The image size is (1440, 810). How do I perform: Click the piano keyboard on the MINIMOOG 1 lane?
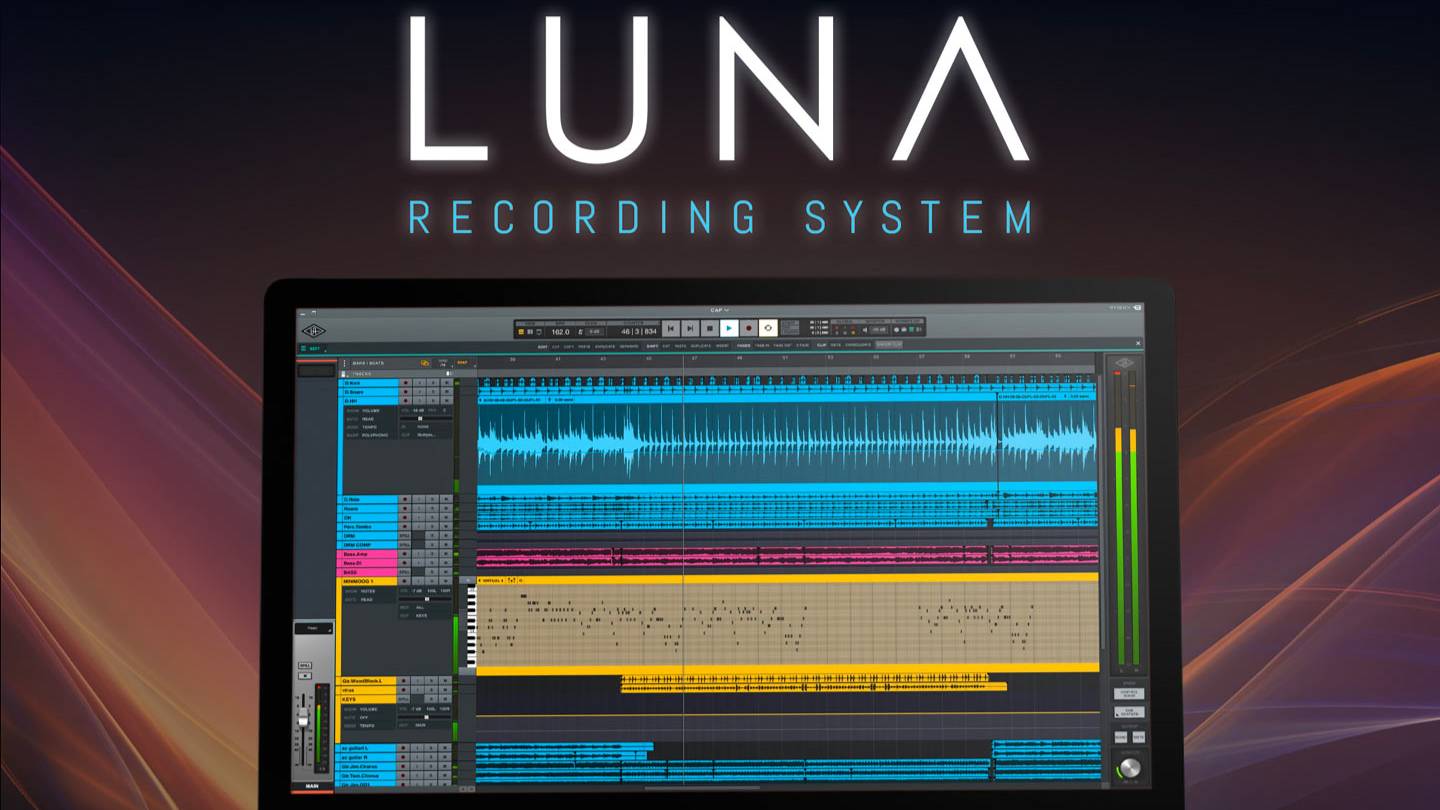coord(471,625)
